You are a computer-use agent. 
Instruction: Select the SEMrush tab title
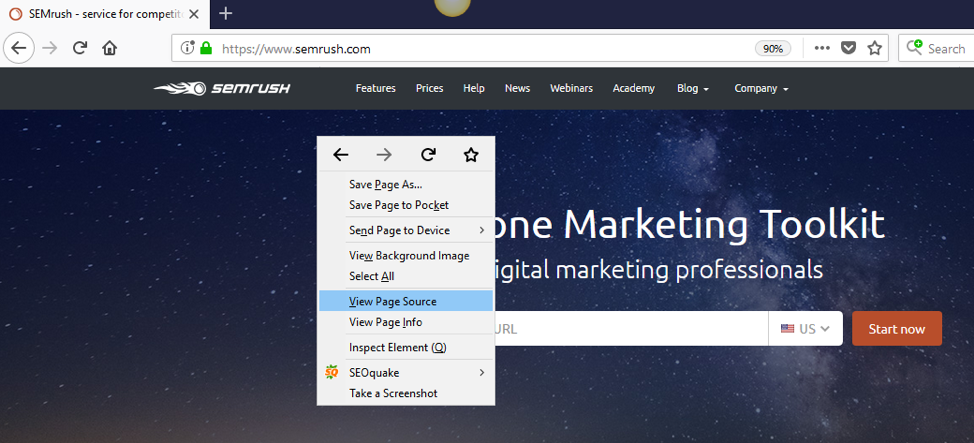106,14
